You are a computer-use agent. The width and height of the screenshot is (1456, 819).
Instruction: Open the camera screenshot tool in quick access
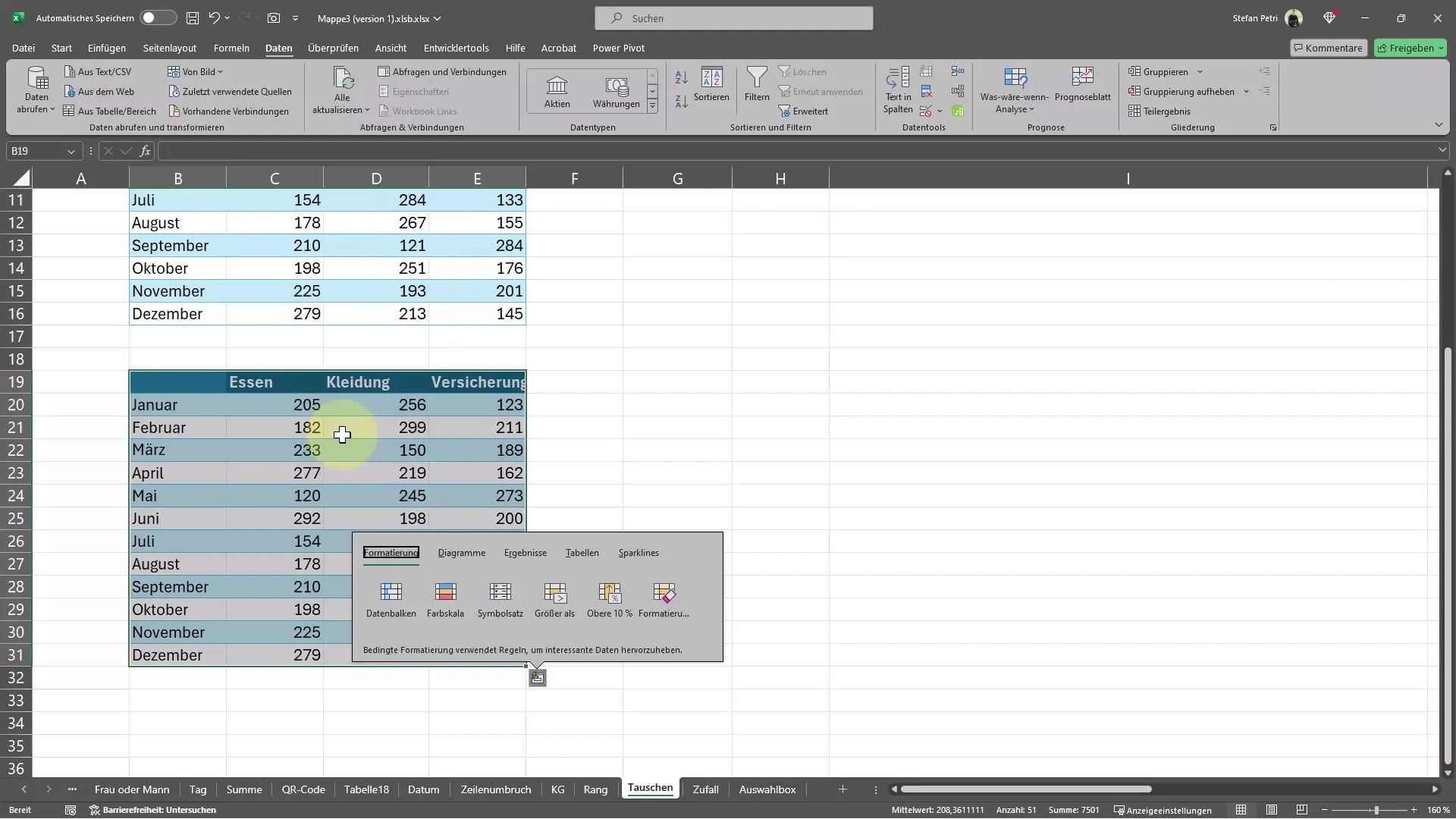[274, 18]
